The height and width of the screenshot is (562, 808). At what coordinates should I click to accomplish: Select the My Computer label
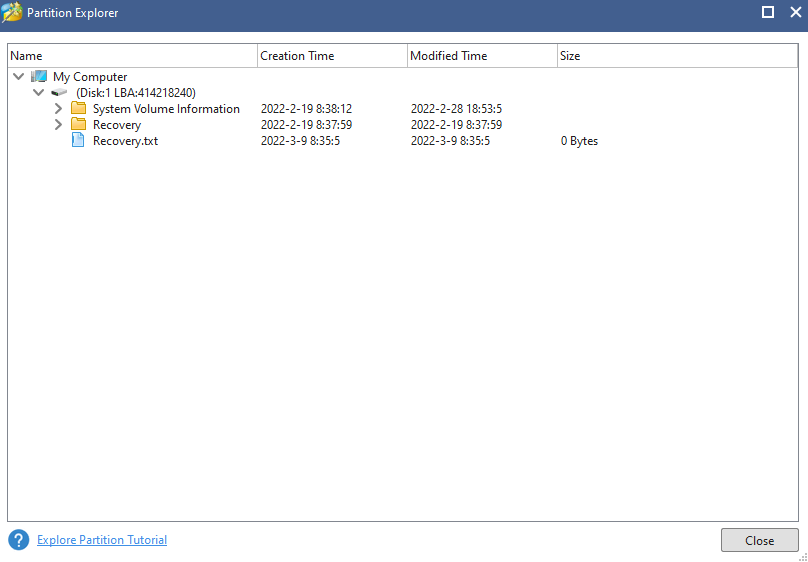(x=90, y=77)
